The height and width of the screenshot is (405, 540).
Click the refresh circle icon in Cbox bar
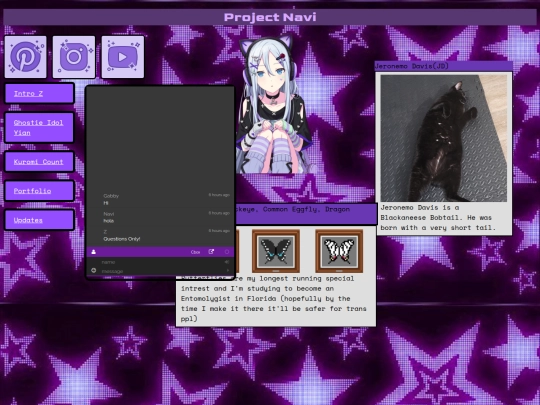(227, 252)
